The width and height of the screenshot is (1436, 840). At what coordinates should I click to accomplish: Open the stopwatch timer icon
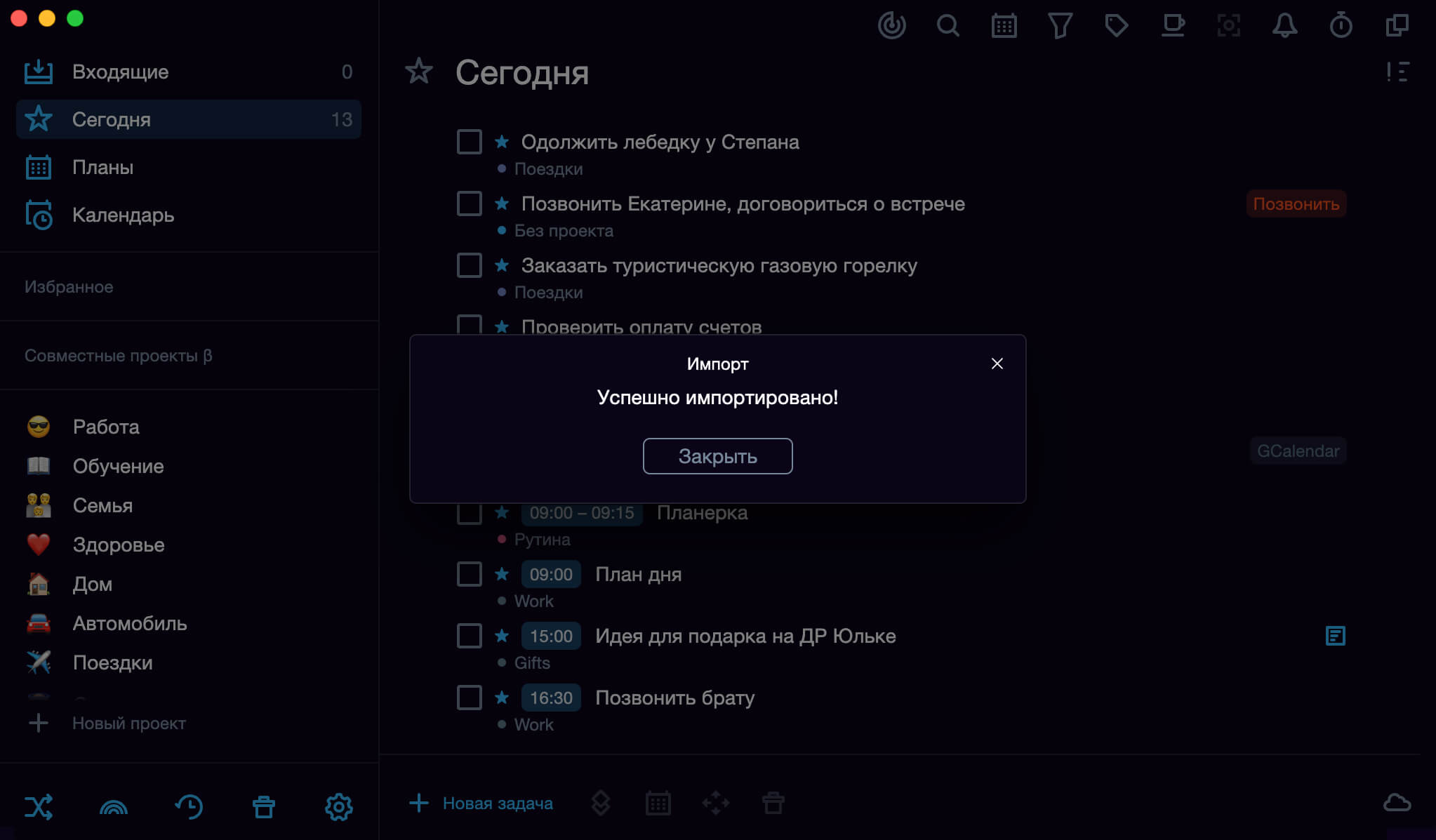(x=1341, y=26)
